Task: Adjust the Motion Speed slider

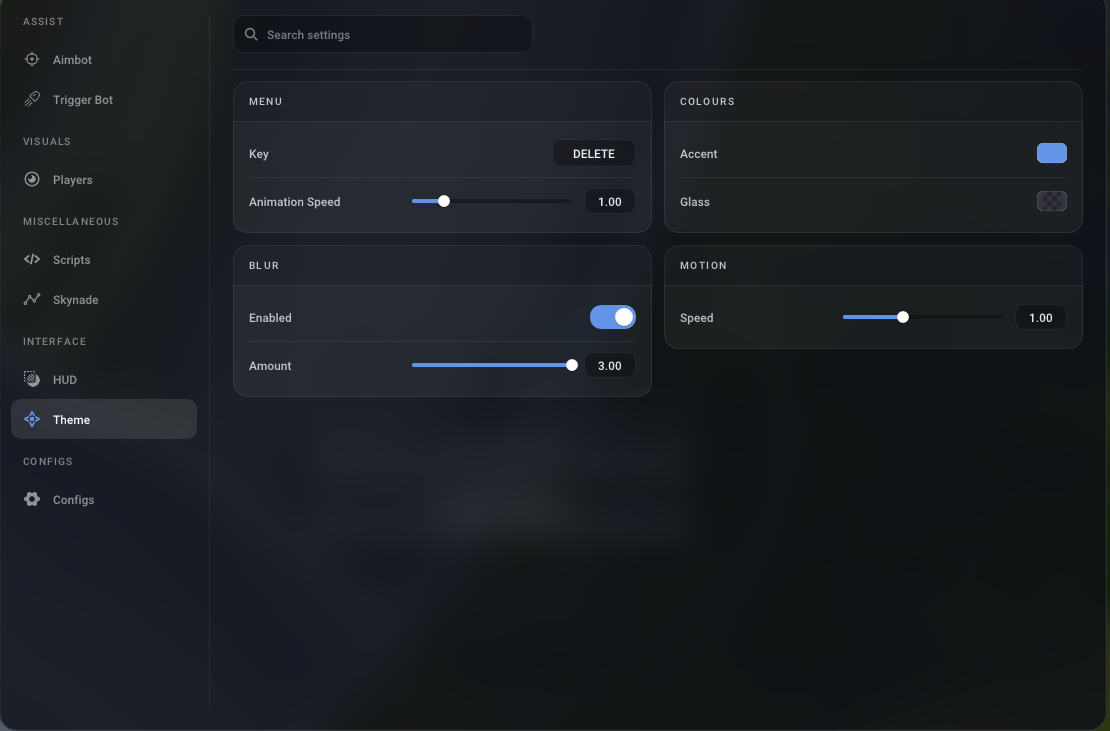Action: pyautogui.click(x=923, y=317)
